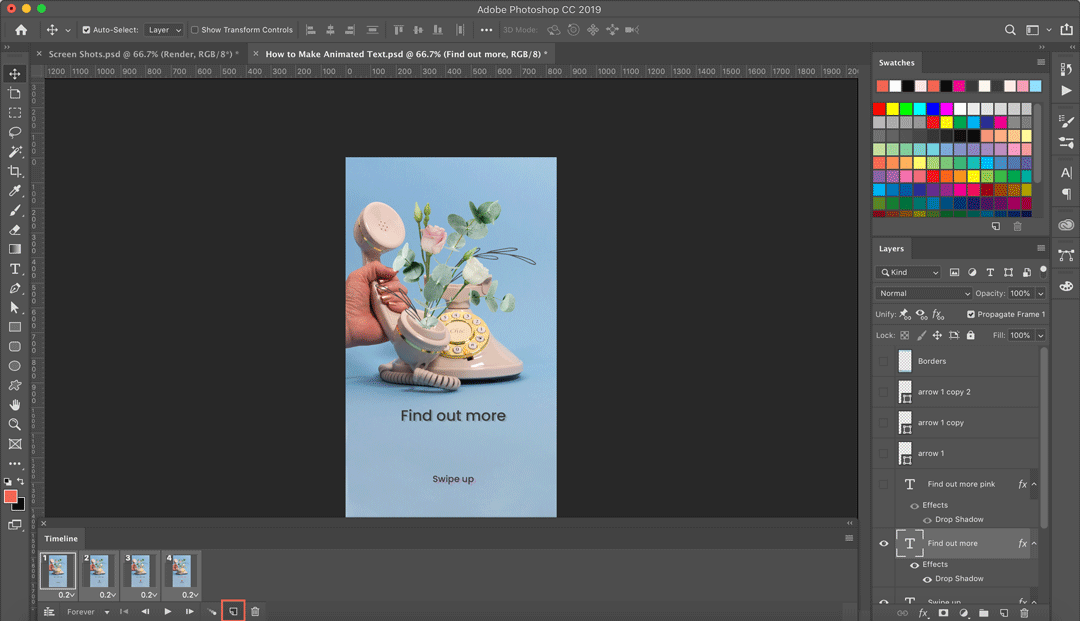
Task: Select the Eyedropper tool
Action: click(14, 191)
